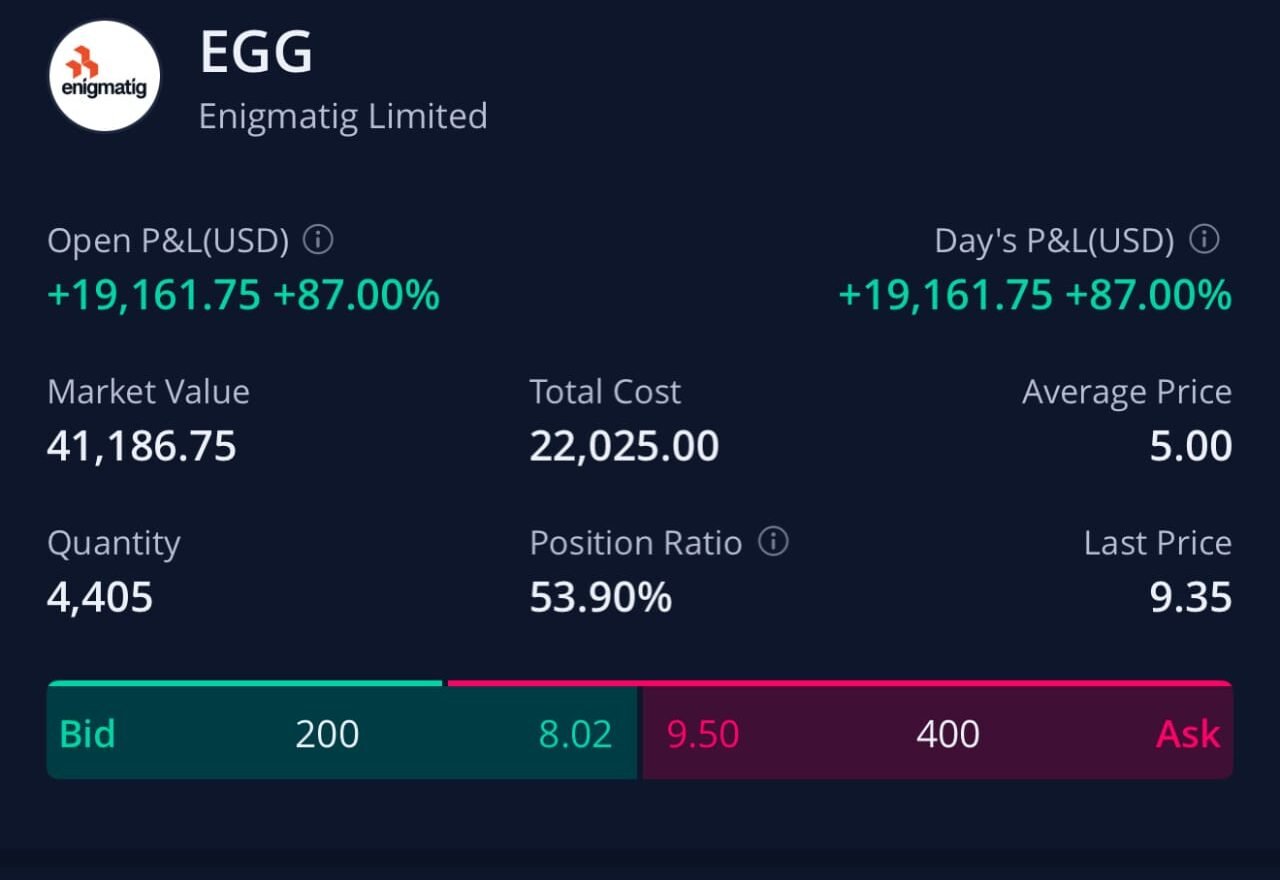Click the Quantity value 4,405
The image size is (1280, 880).
pos(100,597)
